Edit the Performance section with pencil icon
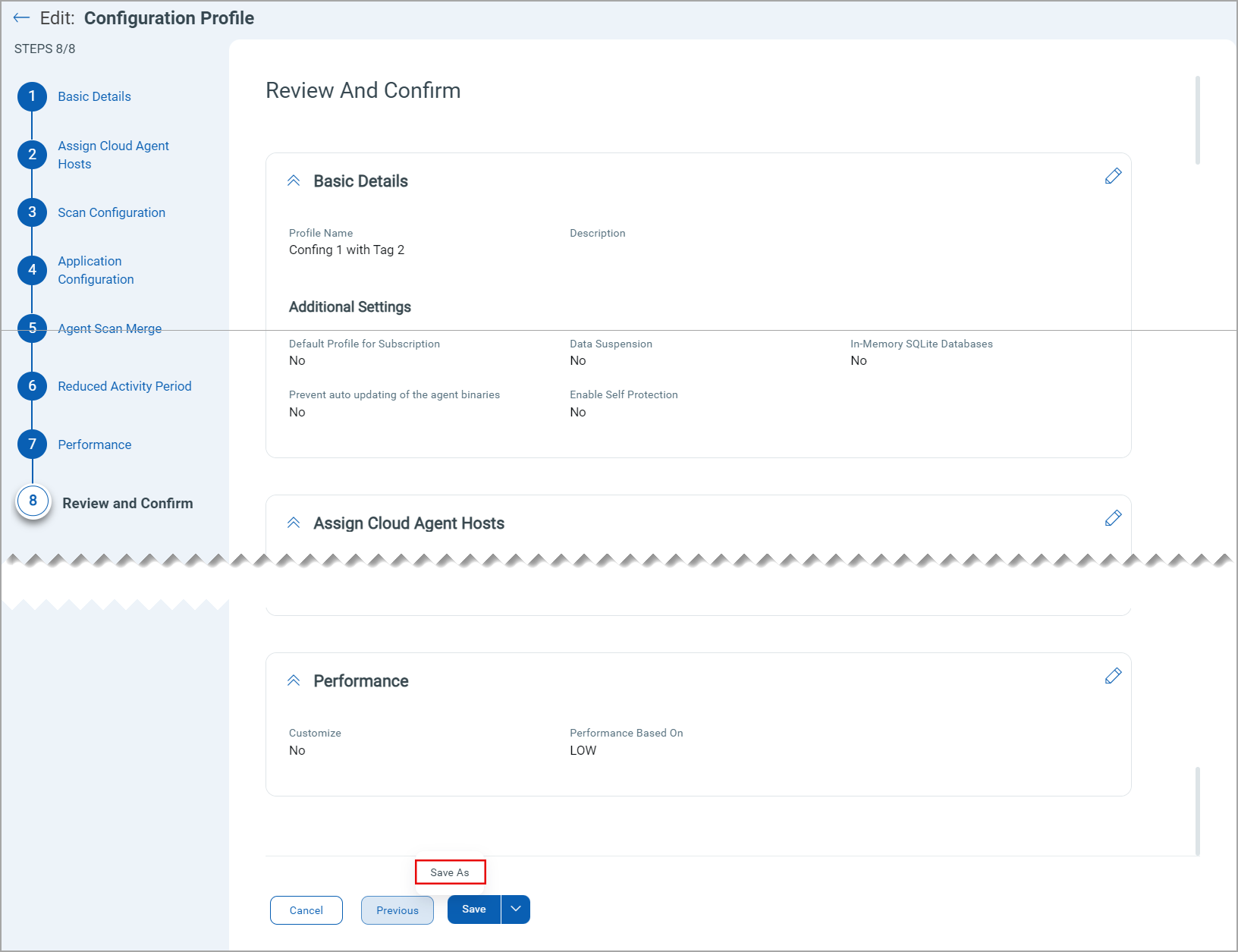 click(1113, 676)
